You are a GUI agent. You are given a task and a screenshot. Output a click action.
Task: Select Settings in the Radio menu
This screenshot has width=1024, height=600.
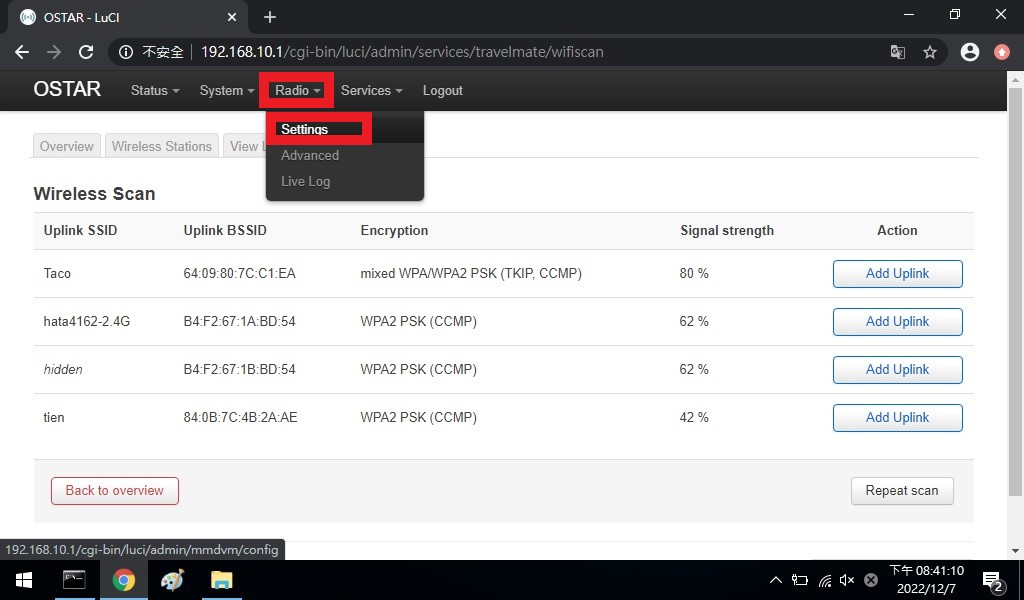[305, 129]
